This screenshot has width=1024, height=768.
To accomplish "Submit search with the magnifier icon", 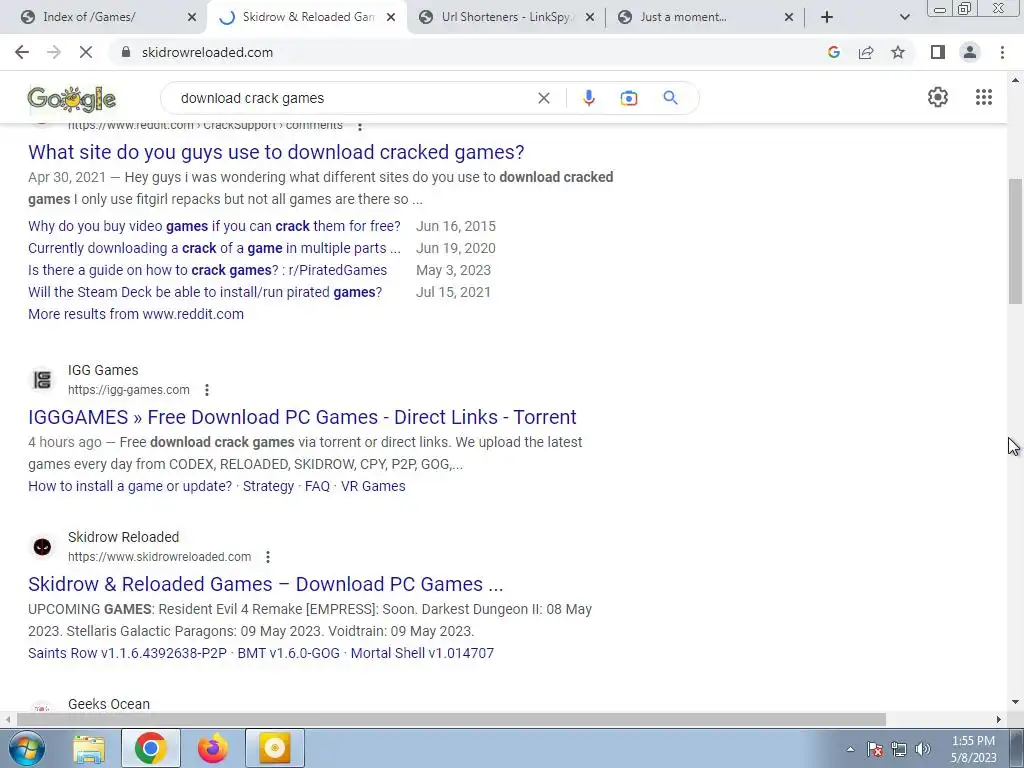I will click(670, 98).
